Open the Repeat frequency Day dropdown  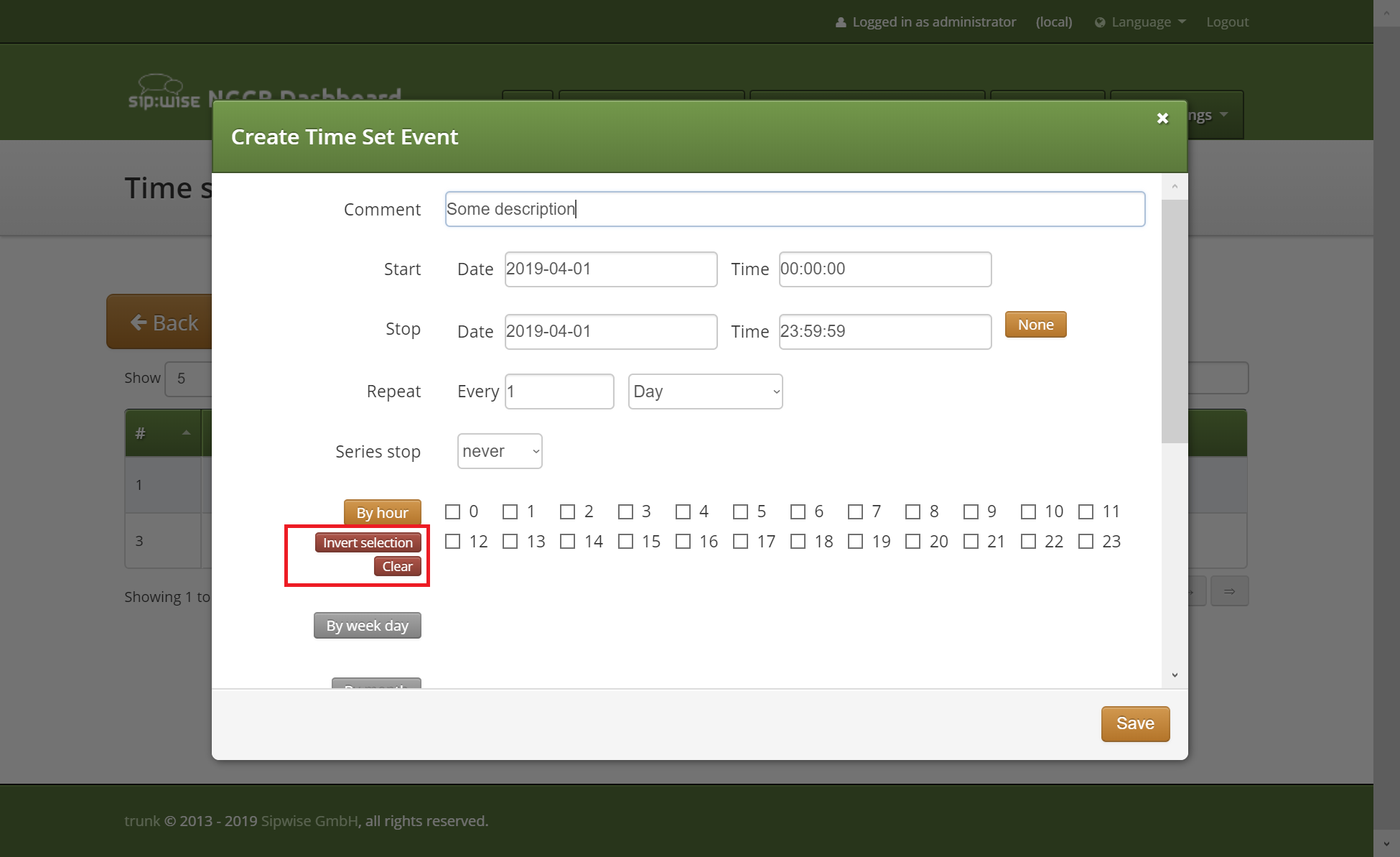click(x=703, y=391)
